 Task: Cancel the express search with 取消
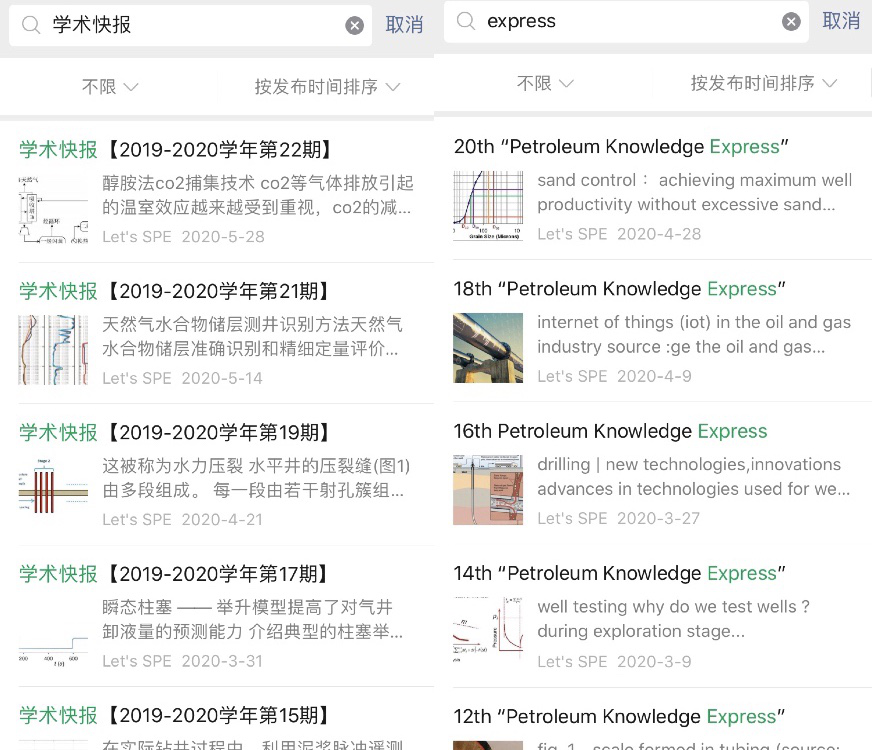(x=841, y=20)
